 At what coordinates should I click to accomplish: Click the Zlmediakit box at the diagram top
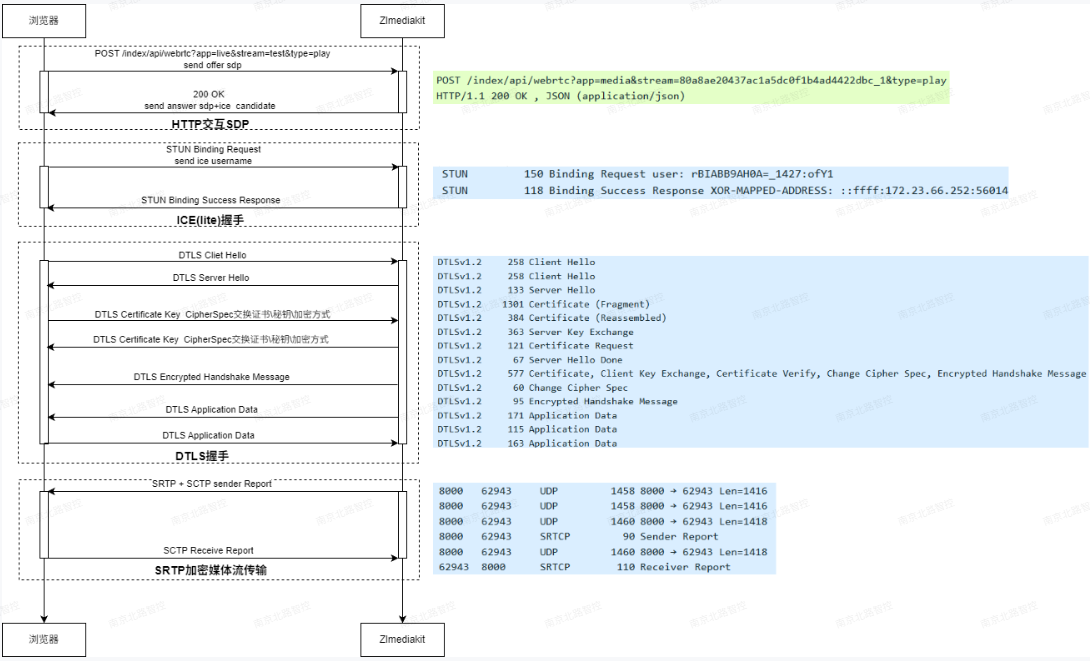point(402,21)
